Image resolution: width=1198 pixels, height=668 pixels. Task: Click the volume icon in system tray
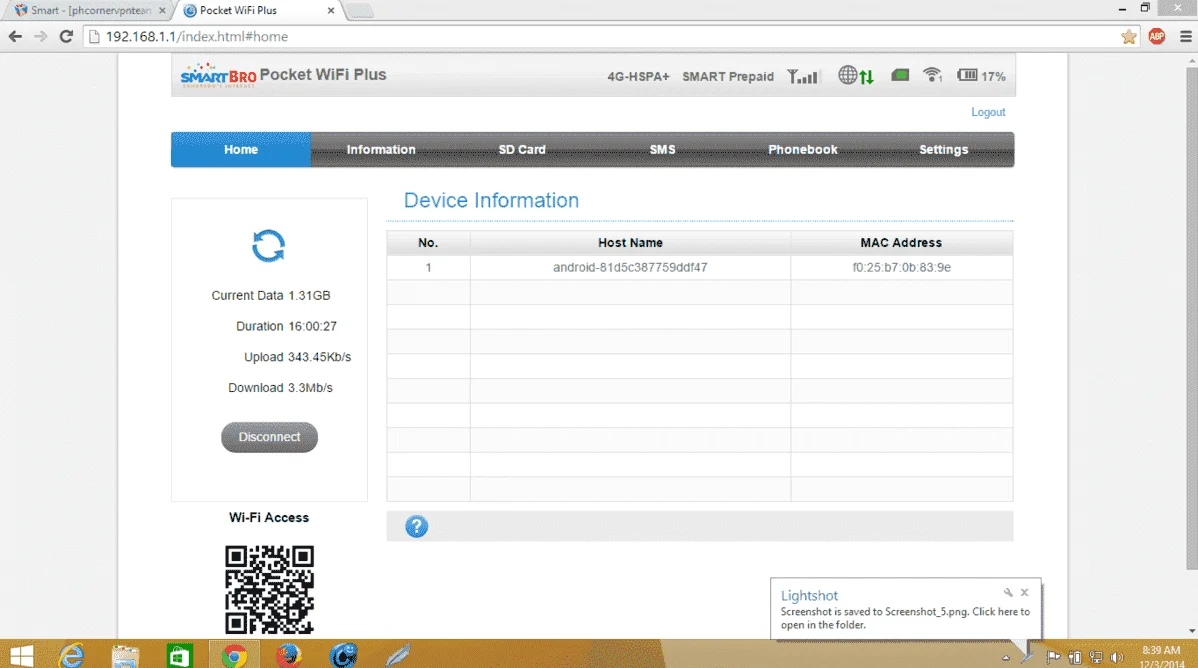[1117, 657]
